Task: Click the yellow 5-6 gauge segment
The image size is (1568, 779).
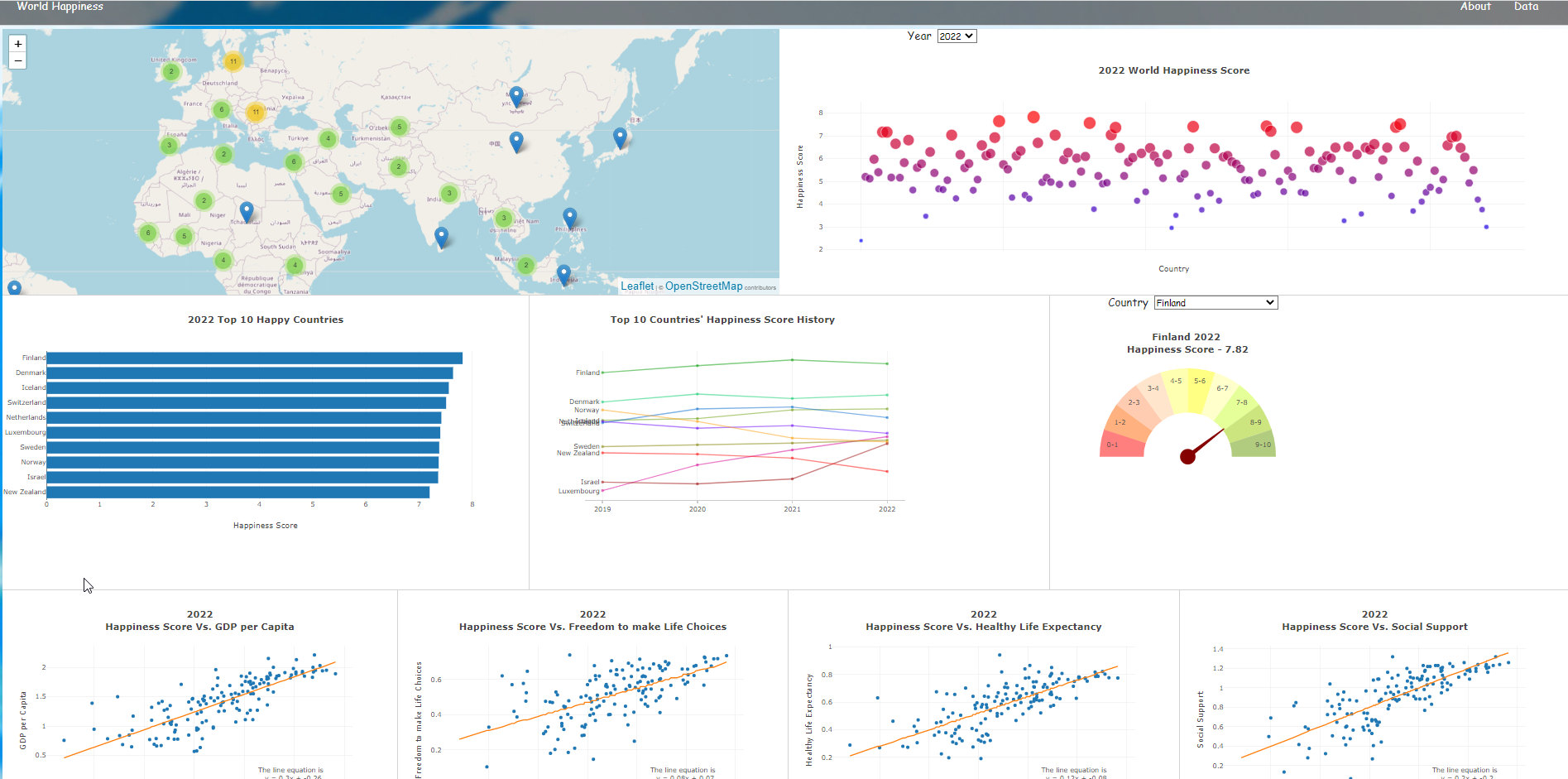Action: [x=1200, y=389]
